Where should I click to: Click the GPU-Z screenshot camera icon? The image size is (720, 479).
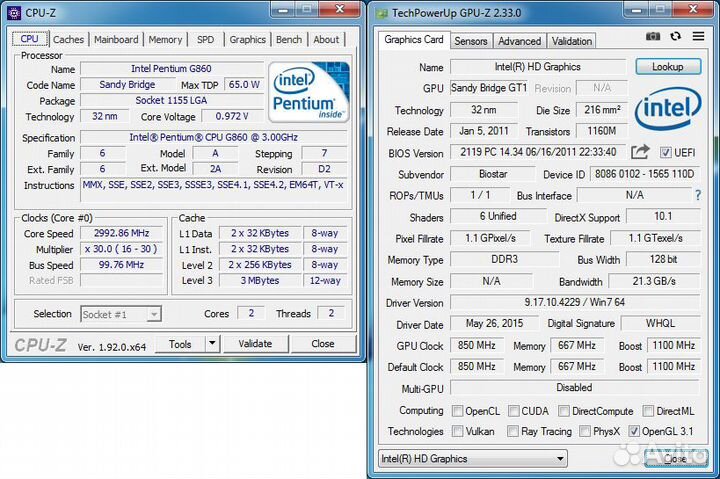[652, 36]
